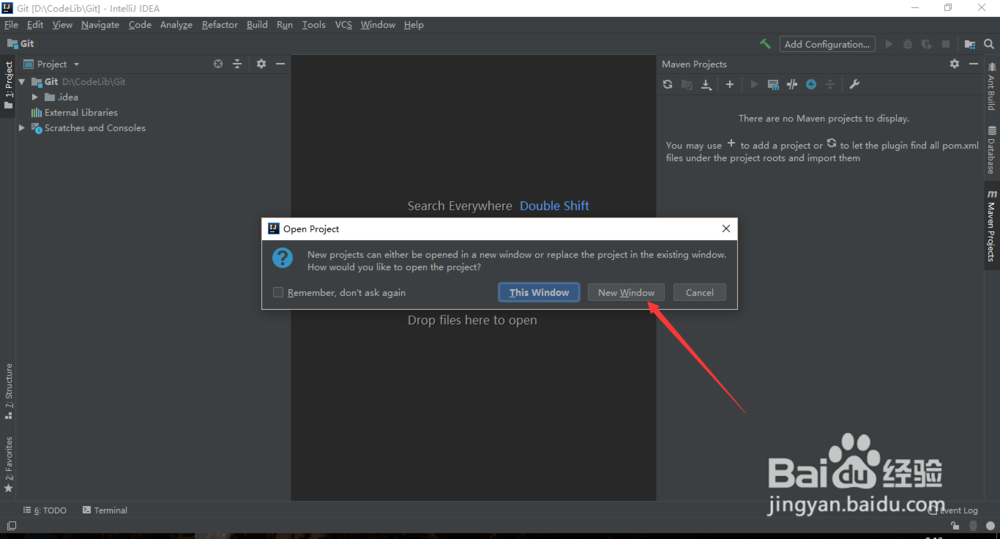Toggle Skip Tests Mode icon in Maven
This screenshot has width=1000, height=539.
point(811,84)
